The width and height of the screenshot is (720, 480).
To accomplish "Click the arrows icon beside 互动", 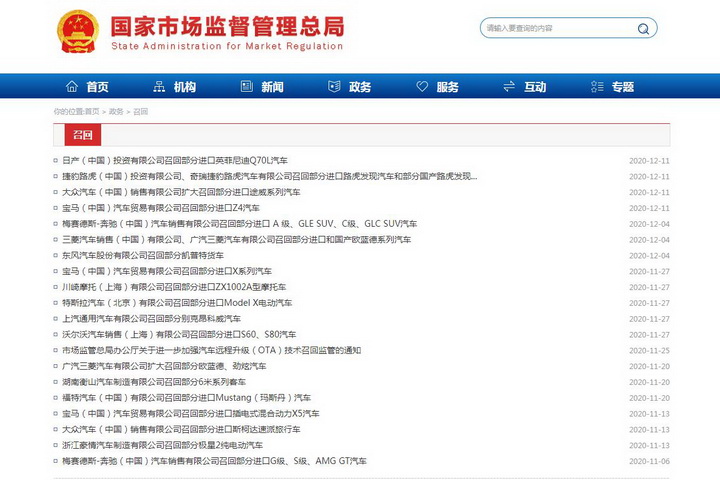I will click(x=509, y=86).
